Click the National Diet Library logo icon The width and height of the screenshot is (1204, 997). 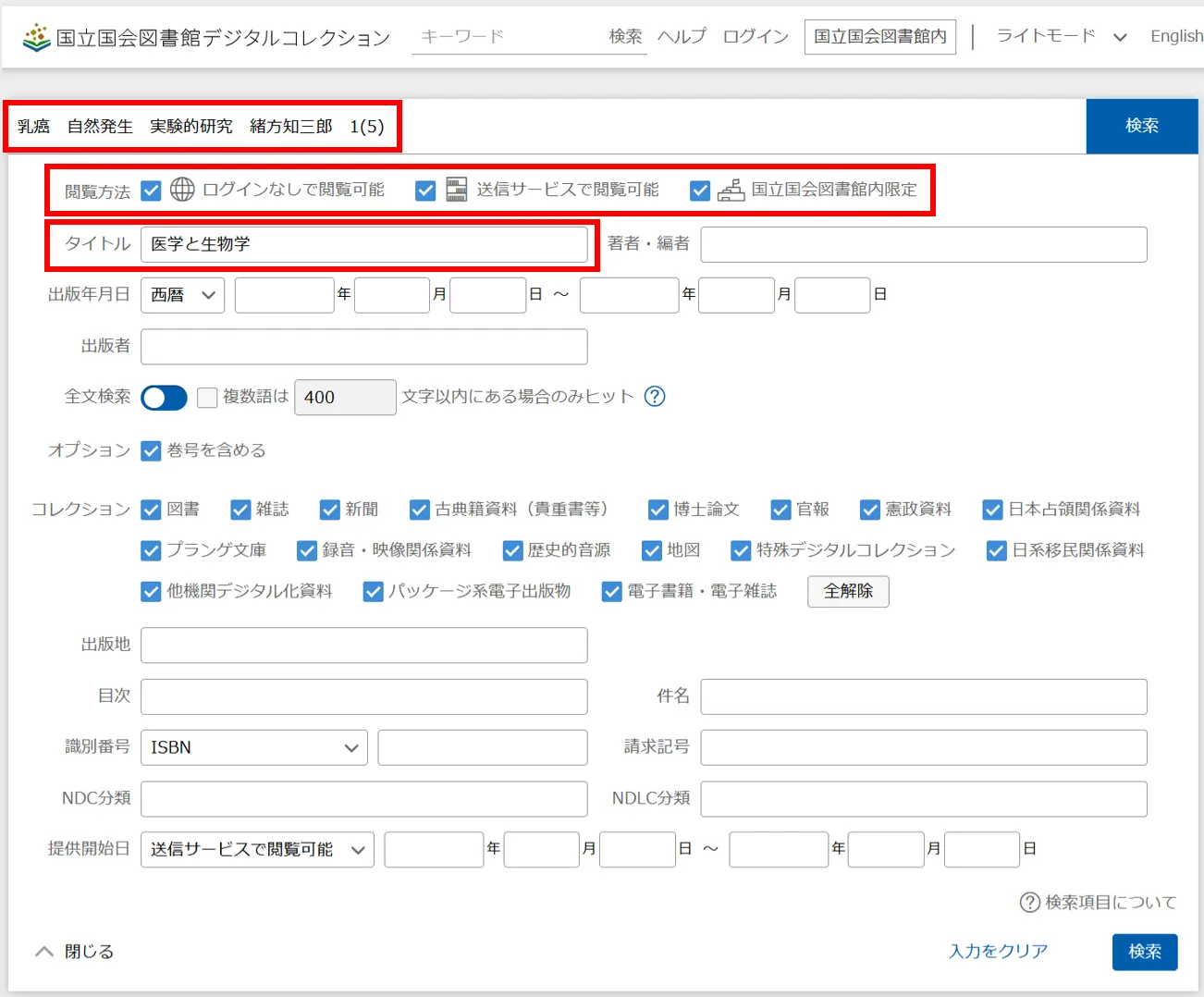coord(36,37)
